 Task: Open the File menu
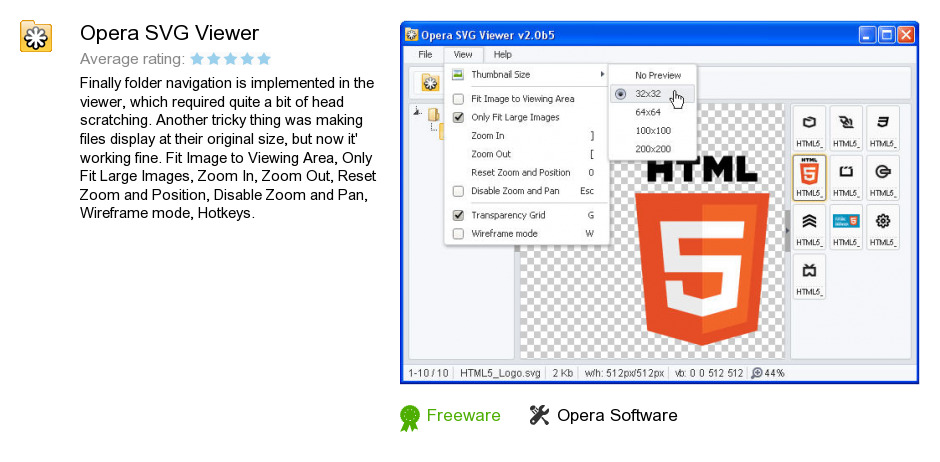[425, 55]
